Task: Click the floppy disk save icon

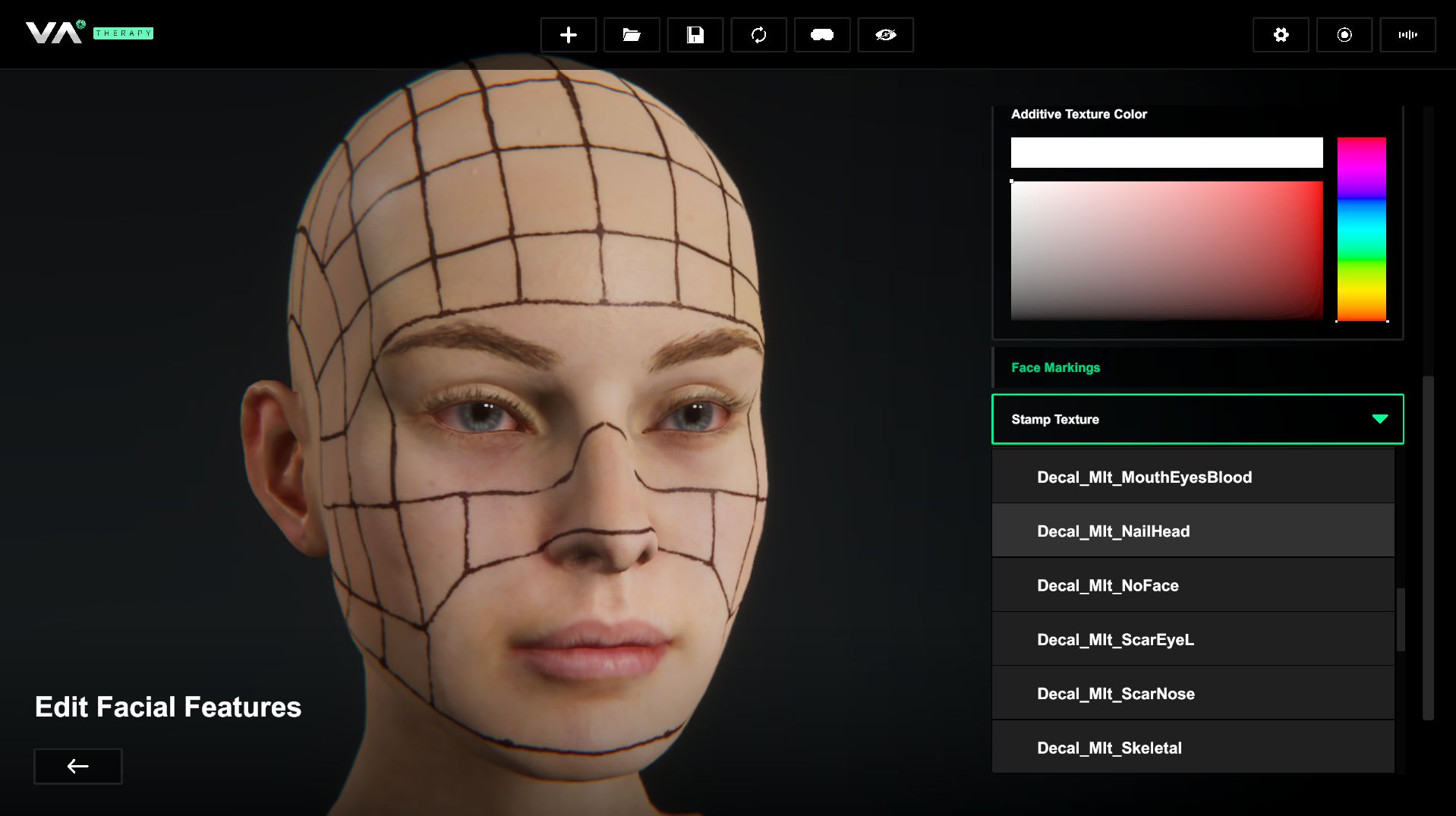Action: tap(695, 35)
